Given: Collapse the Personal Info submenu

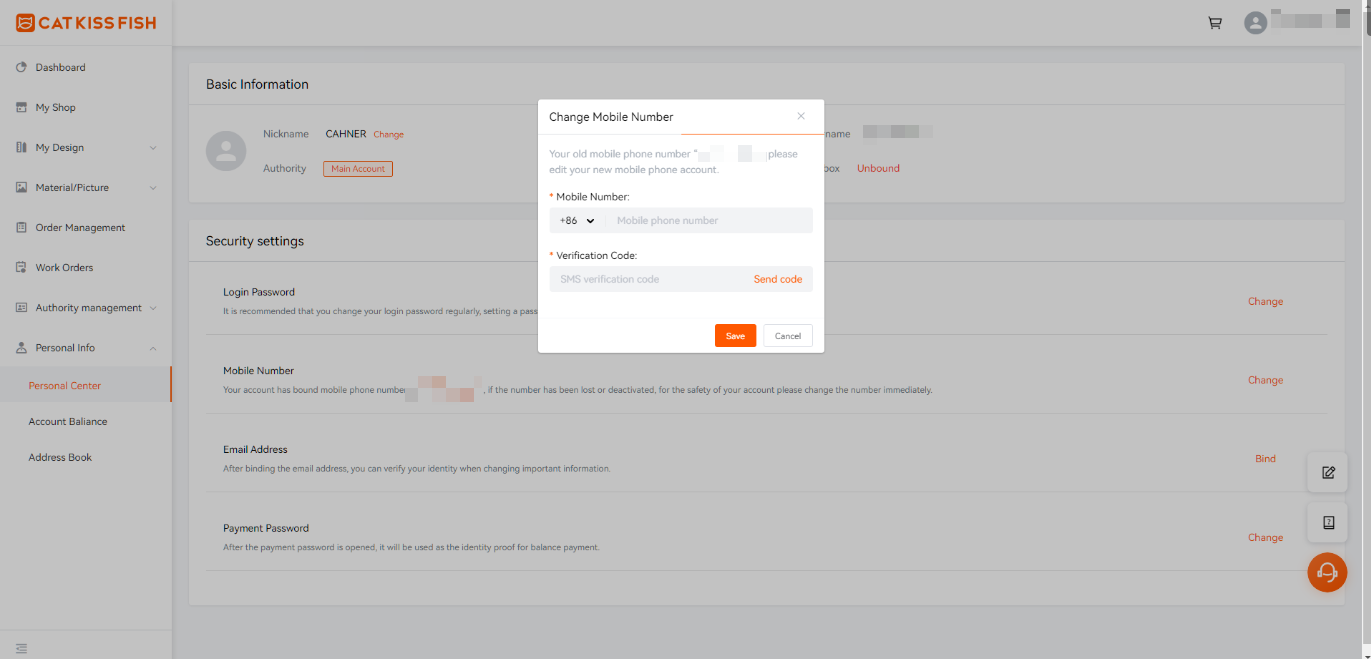Looking at the screenshot, I should click(153, 348).
